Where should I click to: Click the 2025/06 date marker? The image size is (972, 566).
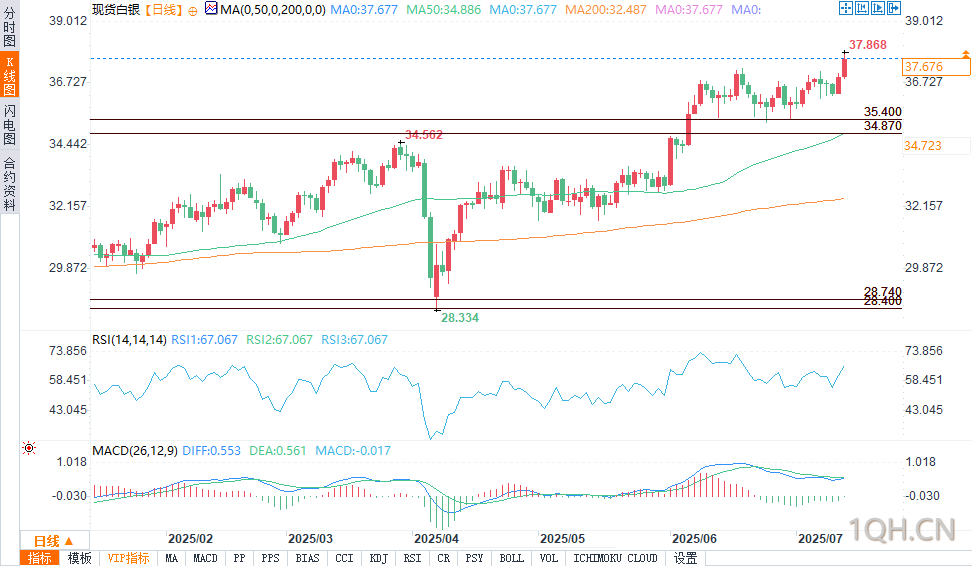[694, 539]
